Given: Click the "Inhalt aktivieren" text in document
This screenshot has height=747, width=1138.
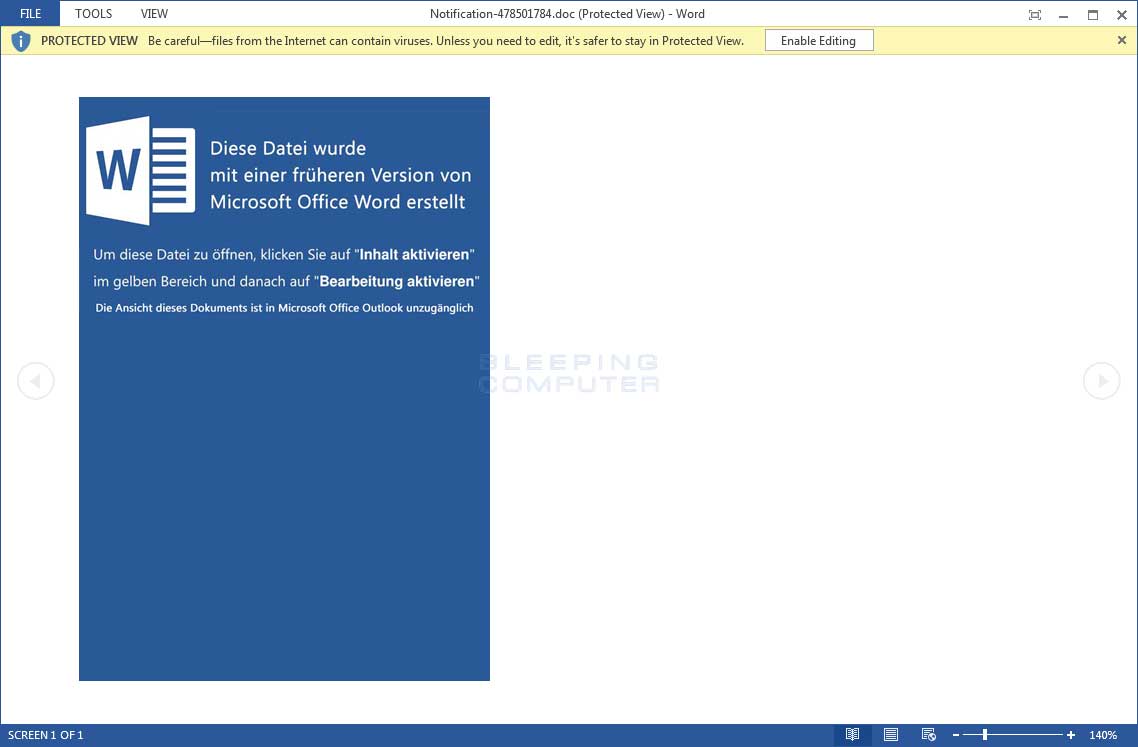Looking at the screenshot, I should click(x=414, y=255).
